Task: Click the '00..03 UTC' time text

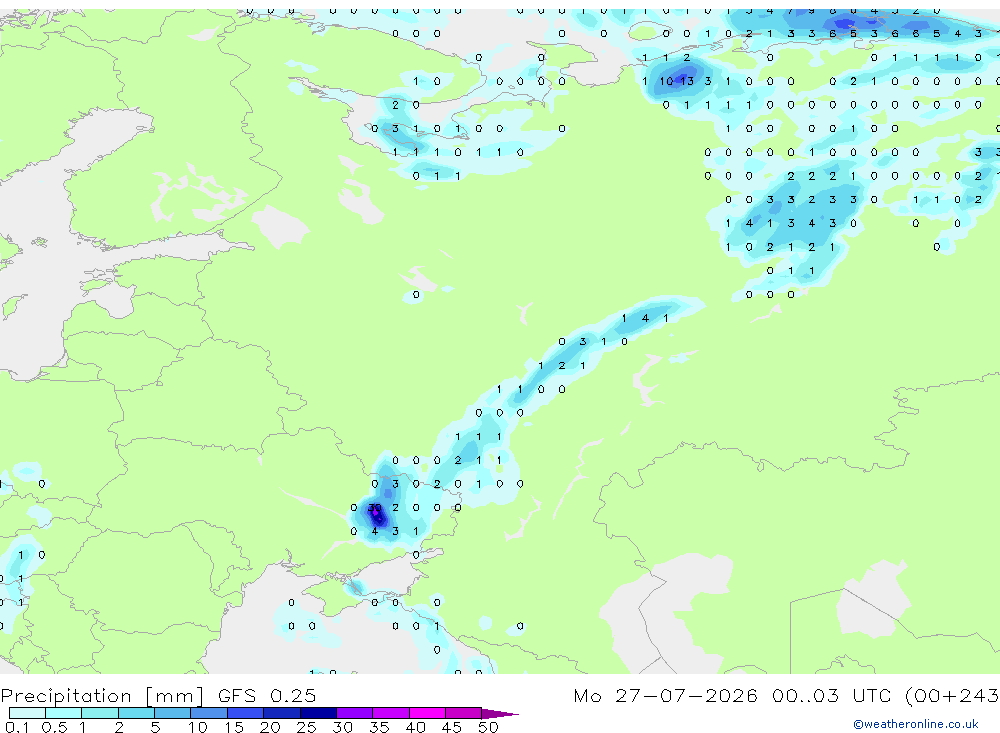Action: pyautogui.click(x=833, y=695)
